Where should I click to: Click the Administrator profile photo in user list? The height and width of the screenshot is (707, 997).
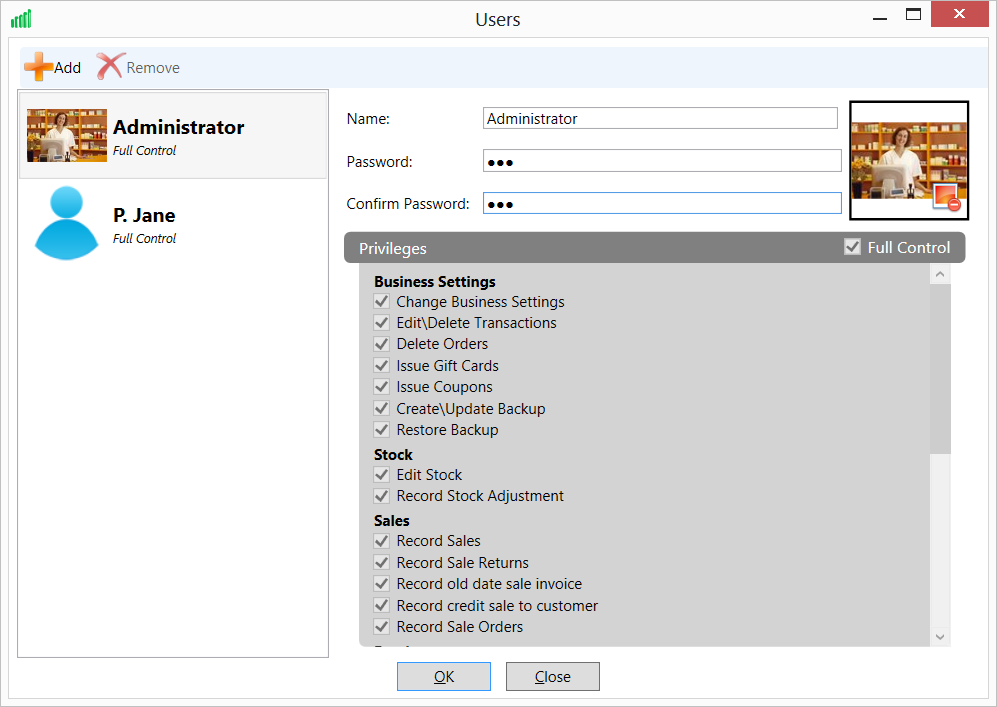click(x=66, y=134)
